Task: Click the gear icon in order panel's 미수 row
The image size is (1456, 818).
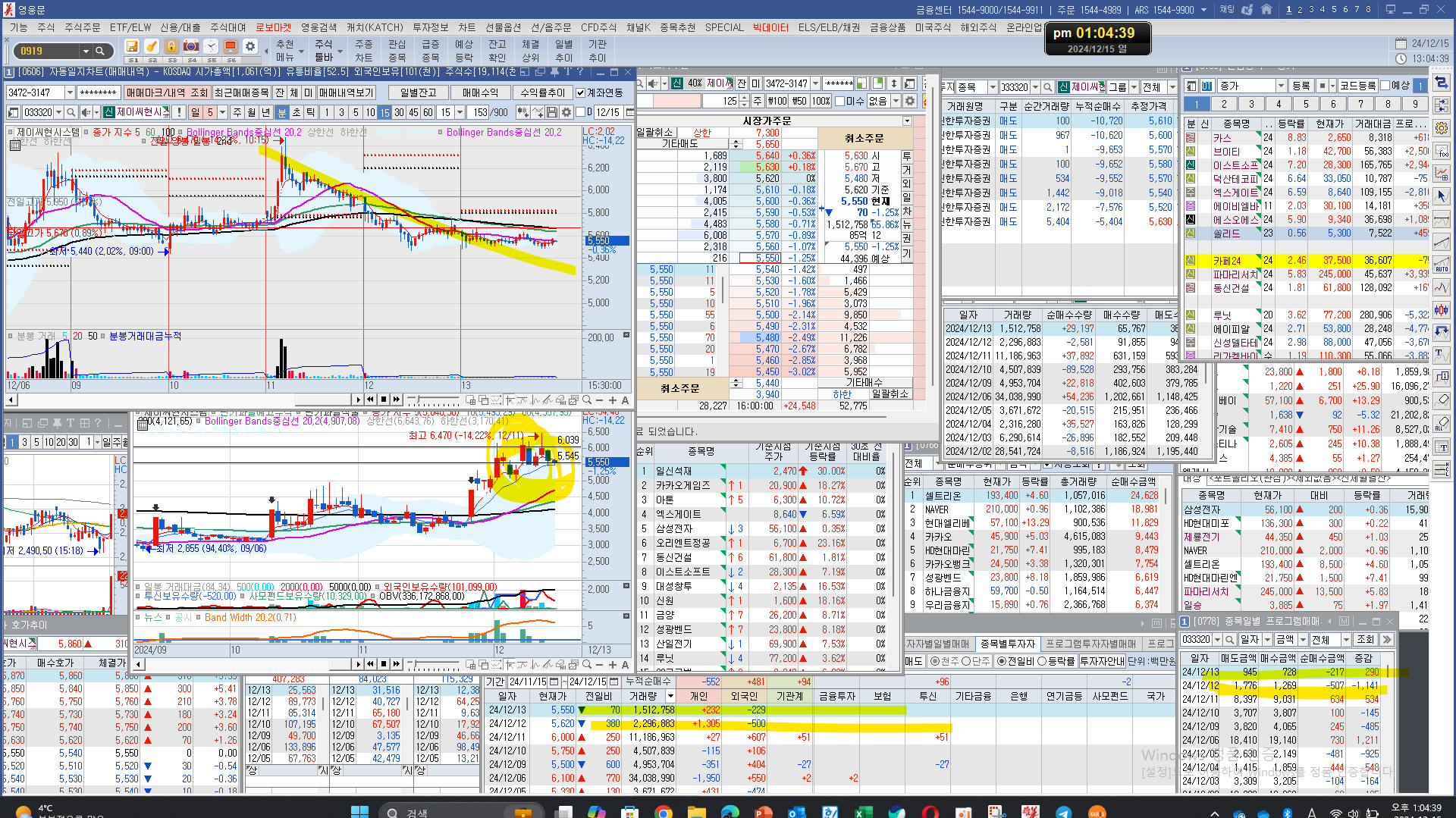Action: (910, 101)
